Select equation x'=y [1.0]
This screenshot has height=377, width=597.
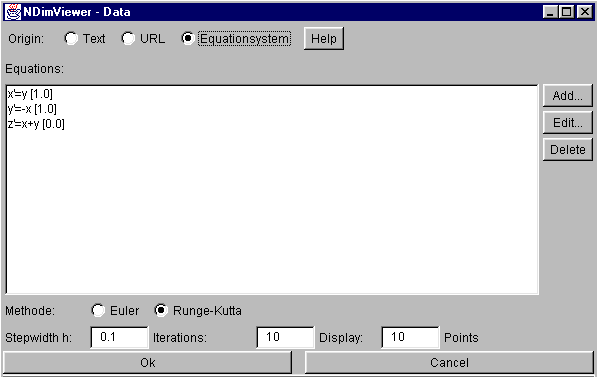(30, 94)
